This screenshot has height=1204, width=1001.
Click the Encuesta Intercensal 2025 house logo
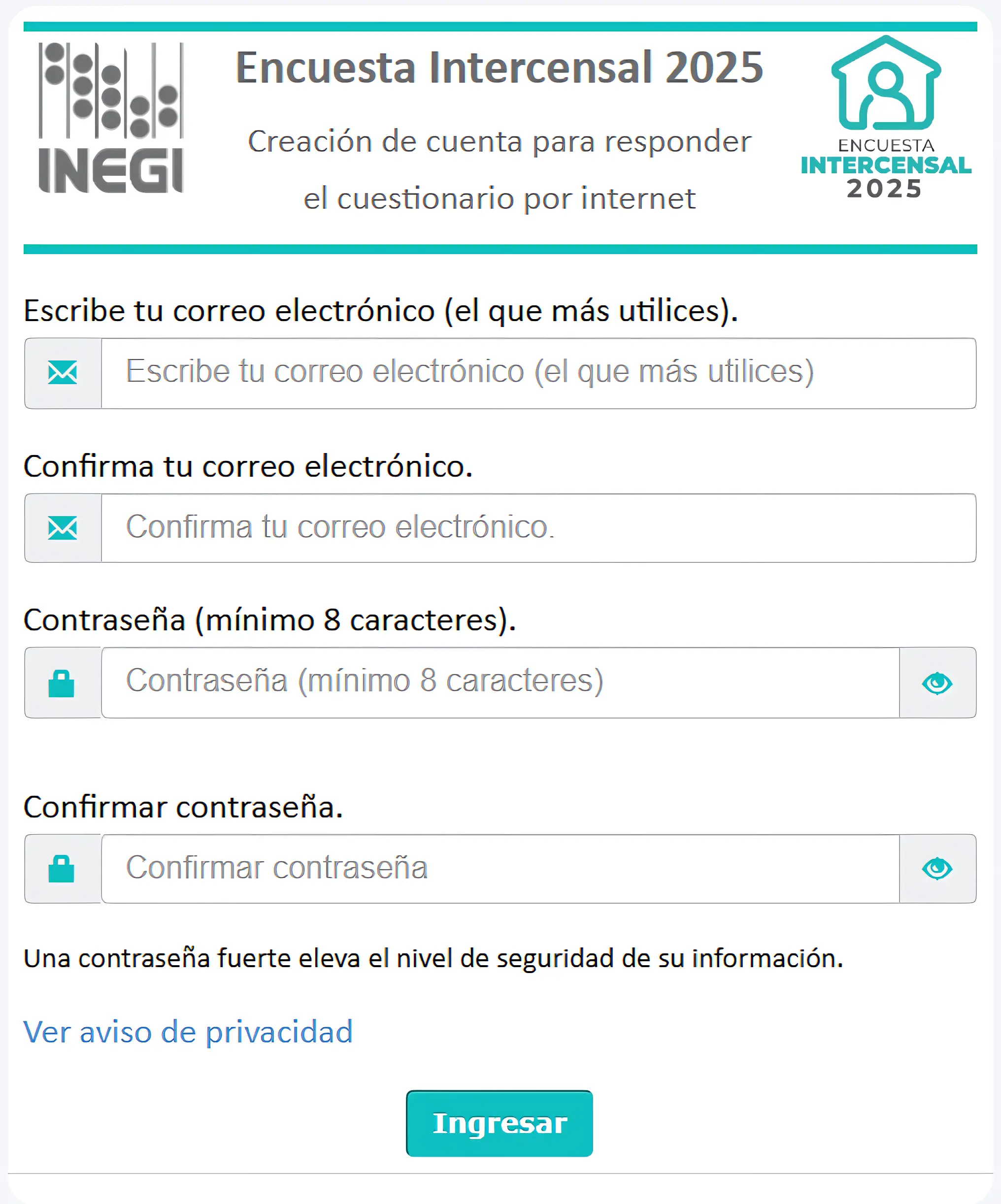[886, 115]
